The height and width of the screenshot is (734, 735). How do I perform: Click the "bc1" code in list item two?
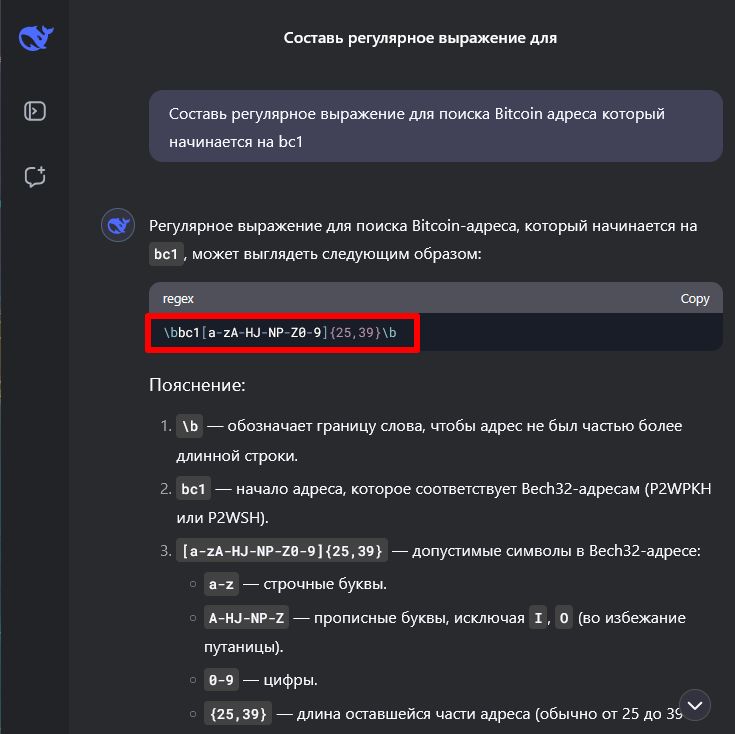[192, 490]
